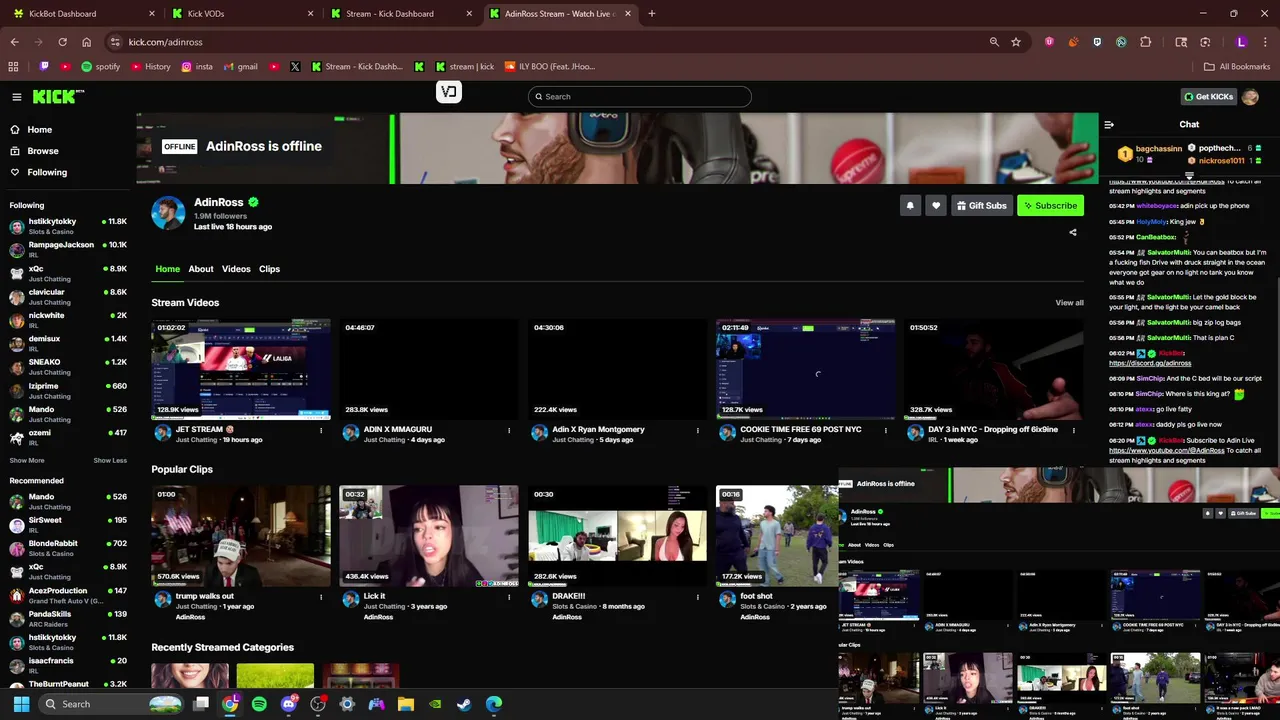Open the center logo icon in Kick header
This screenshot has height=720, width=1280.
click(449, 92)
